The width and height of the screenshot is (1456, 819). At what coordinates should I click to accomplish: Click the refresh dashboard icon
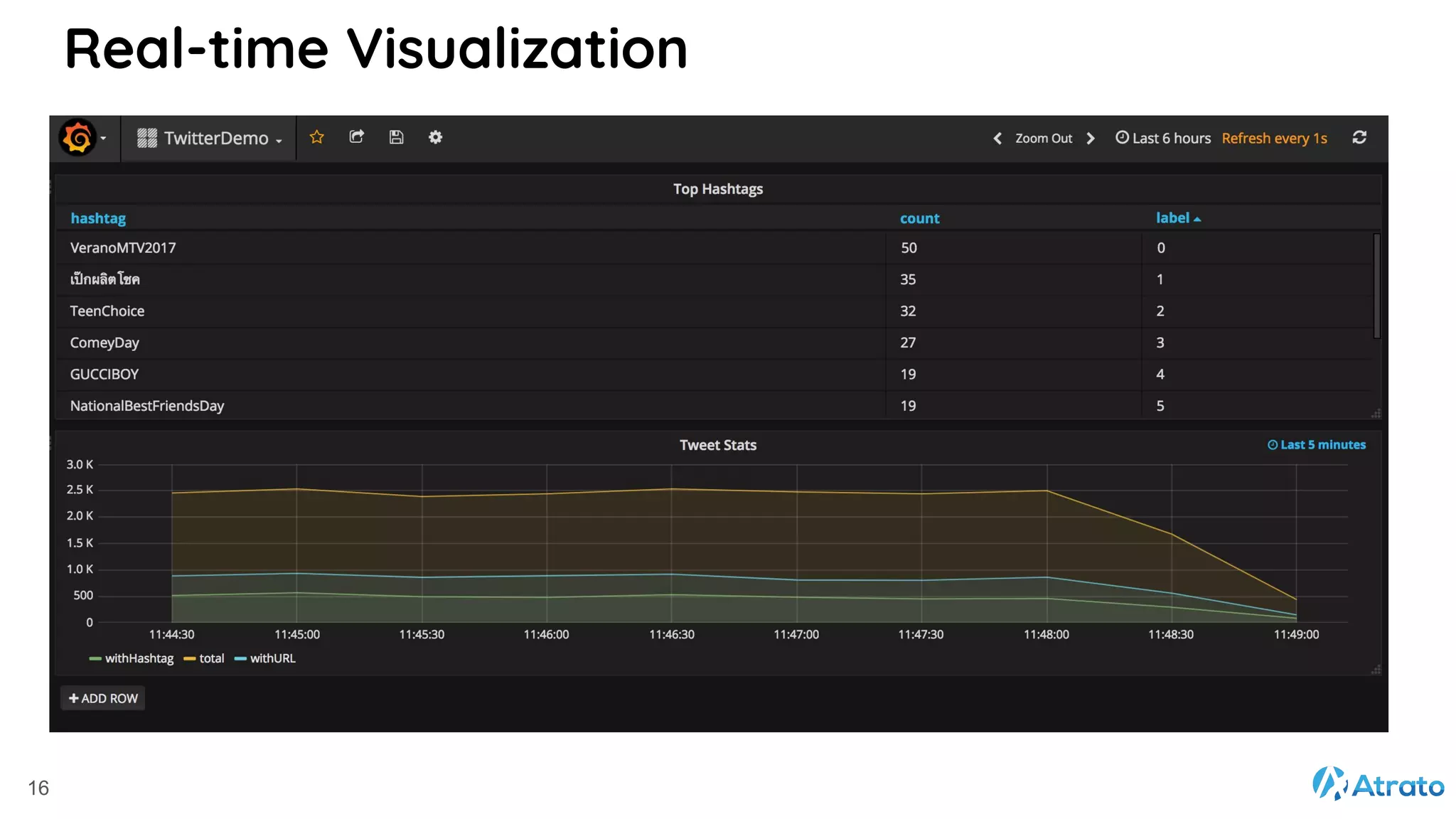point(1359,138)
